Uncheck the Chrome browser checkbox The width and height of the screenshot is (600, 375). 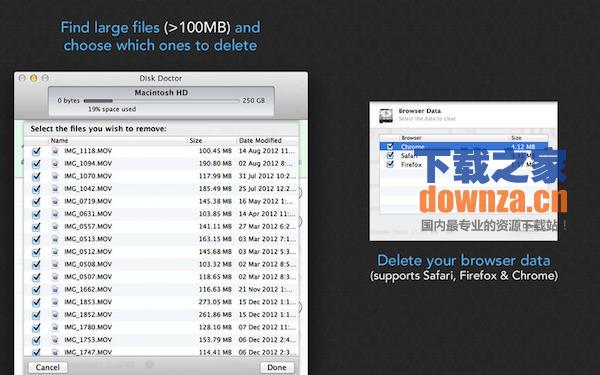[390, 146]
